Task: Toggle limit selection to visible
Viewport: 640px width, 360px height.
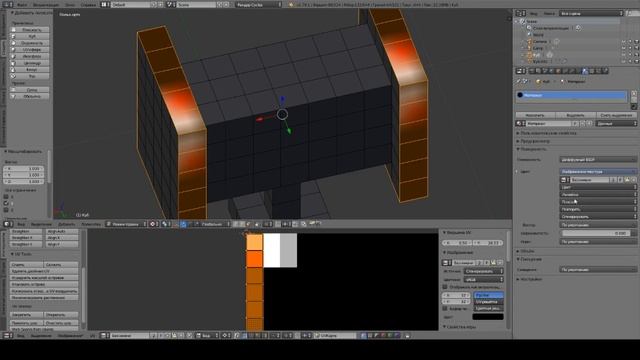Action: (x=257, y=224)
